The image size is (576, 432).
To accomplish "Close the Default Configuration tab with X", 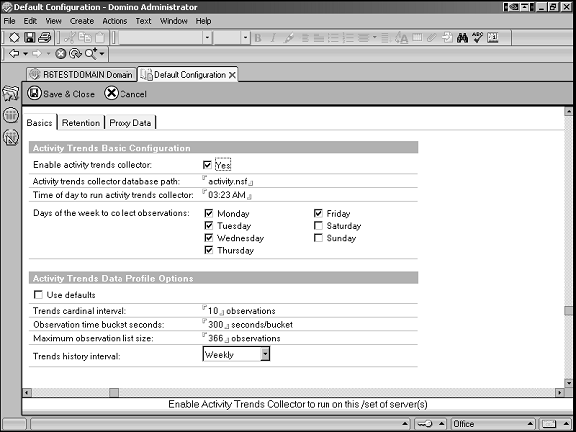I will 232,75.
